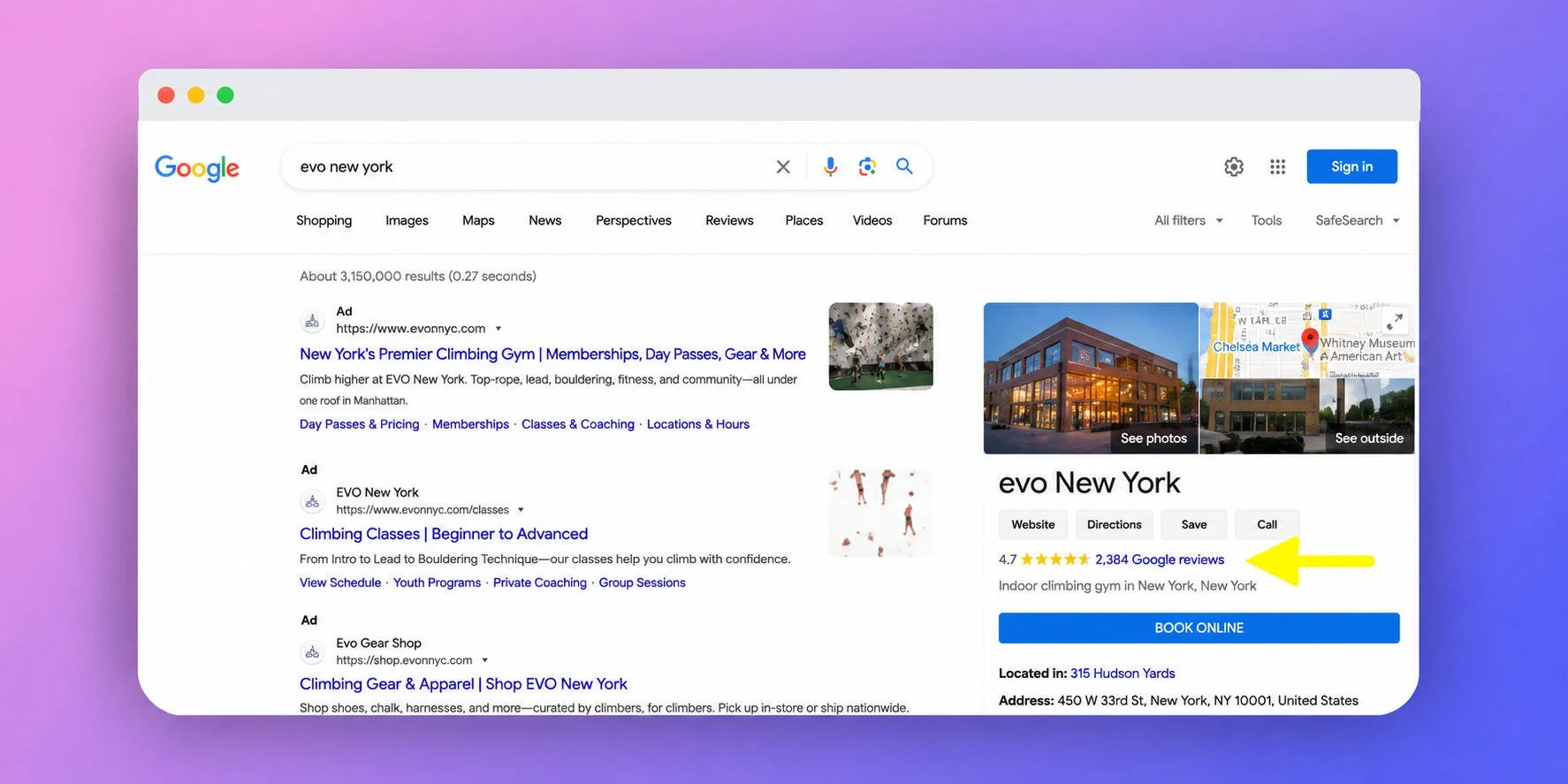This screenshot has height=784, width=1568.
Task: Open the SafeSearch dropdown
Action: [1358, 220]
